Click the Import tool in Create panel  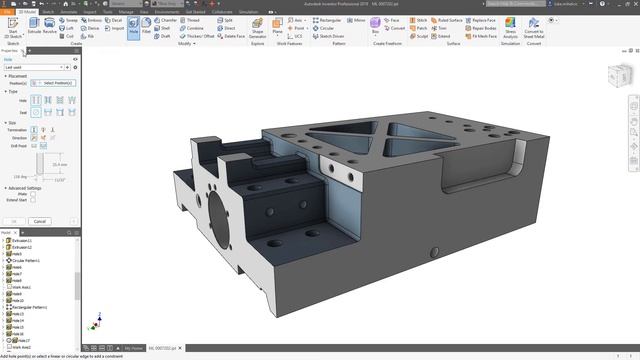point(115,28)
